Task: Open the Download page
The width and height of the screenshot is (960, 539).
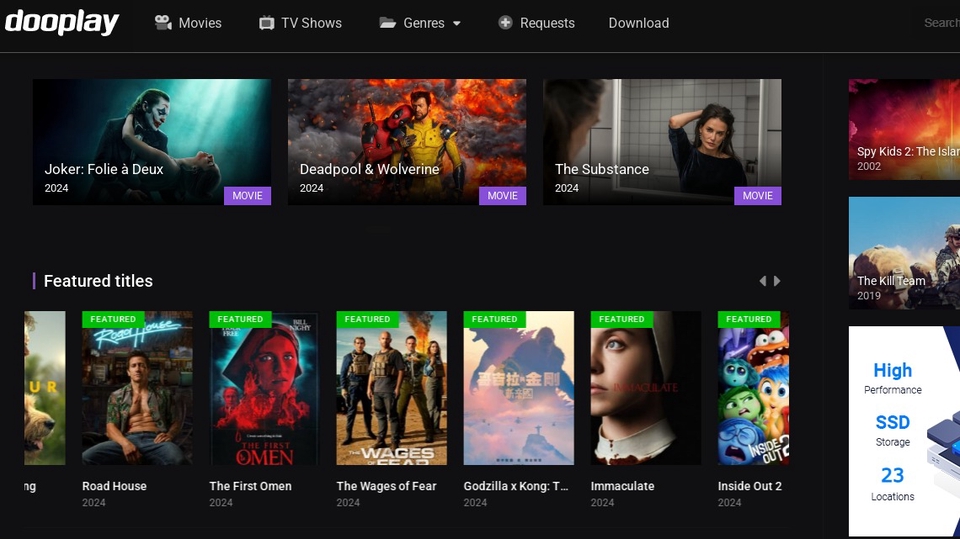Action: click(x=639, y=23)
